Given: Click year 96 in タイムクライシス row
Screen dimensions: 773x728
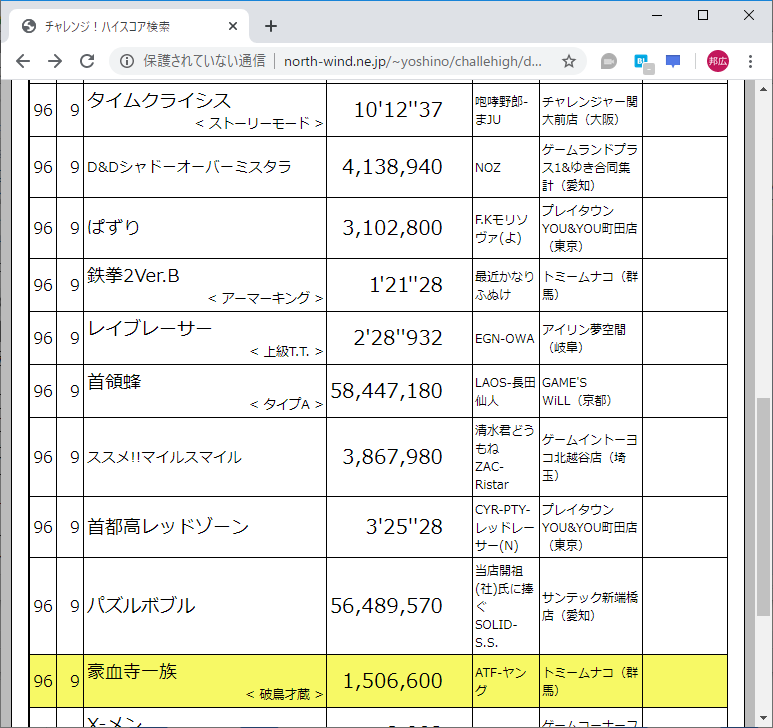Looking at the screenshot, I should 43,110.
